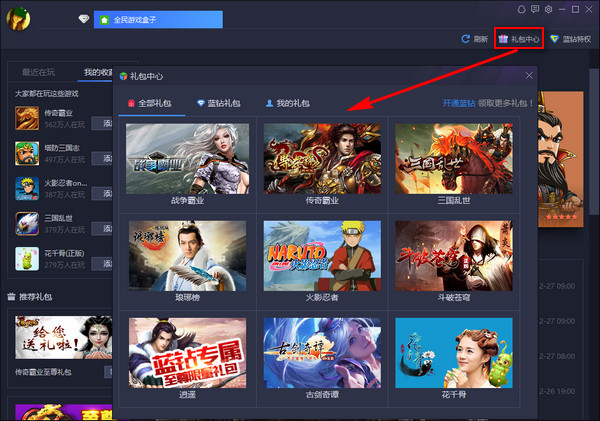
Task: Switch to the 蓝钻礼包 tab
Action: (218, 103)
